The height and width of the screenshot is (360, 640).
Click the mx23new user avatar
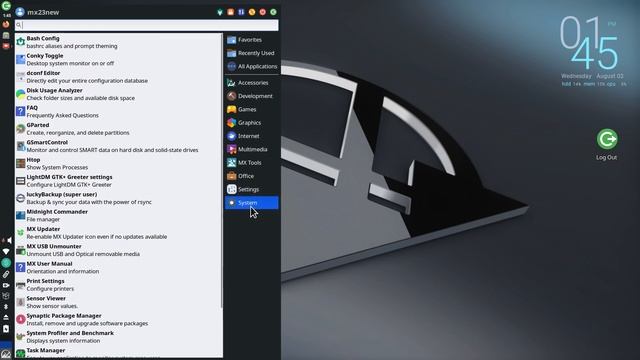tap(20, 12)
